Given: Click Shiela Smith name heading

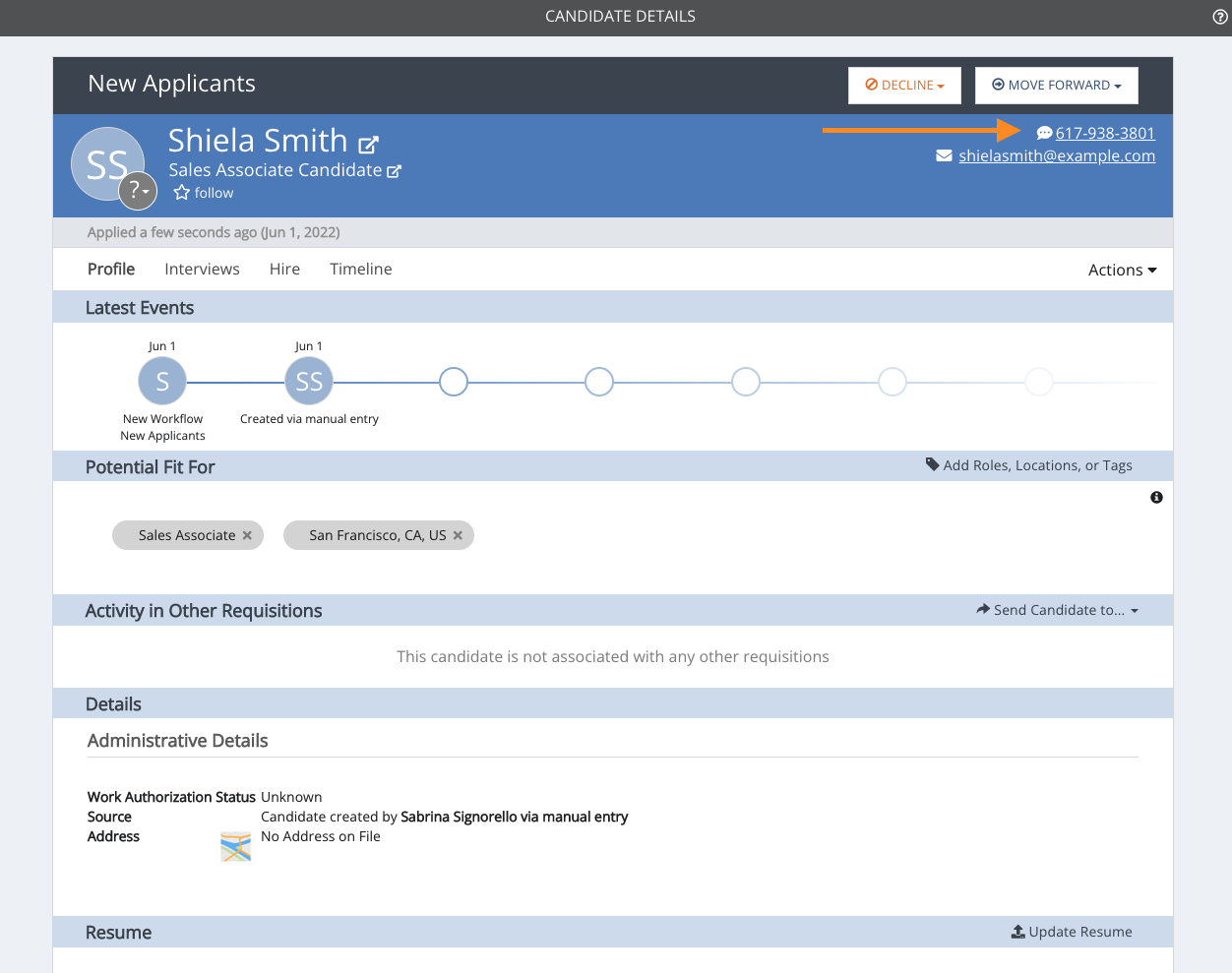Looking at the screenshot, I should click(x=258, y=141).
